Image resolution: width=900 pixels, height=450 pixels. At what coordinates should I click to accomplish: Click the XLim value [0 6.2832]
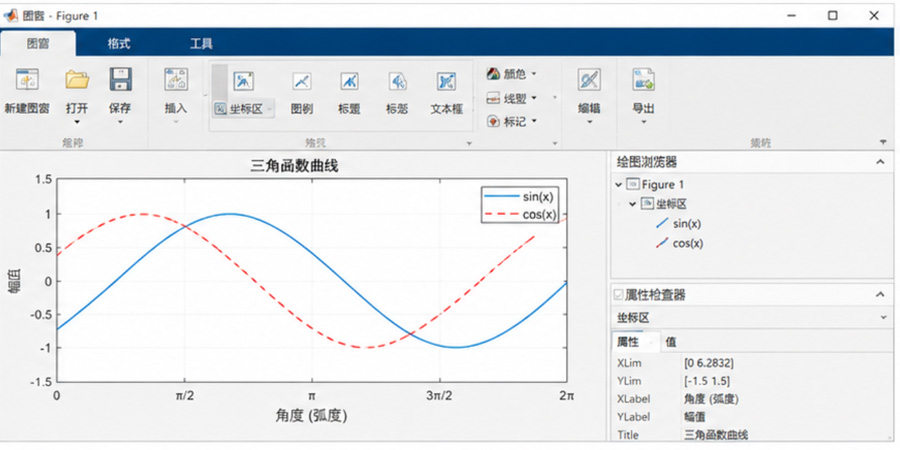pyautogui.click(x=709, y=363)
